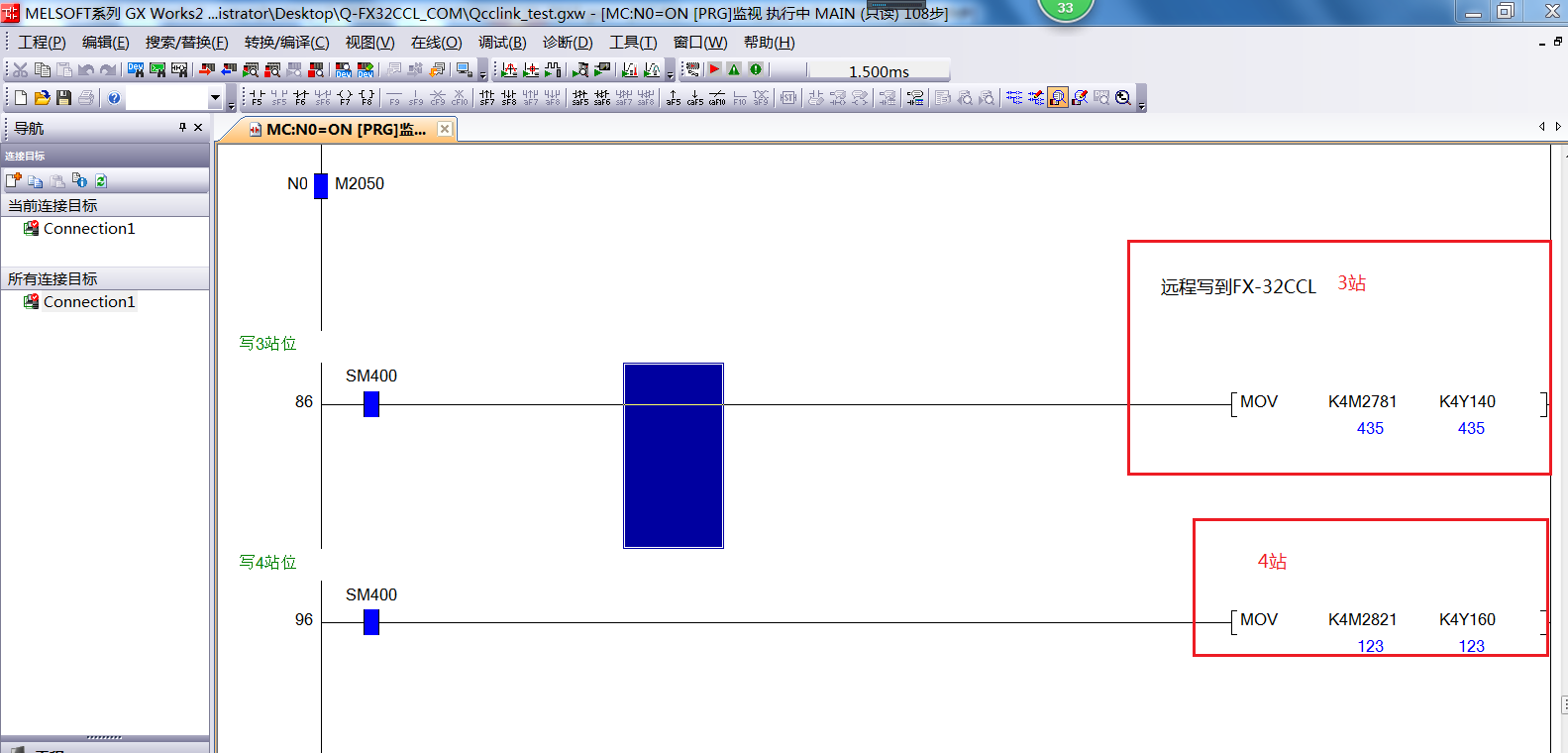
Task: Open the combo box dropdown next to help icon
Action: click(215, 97)
